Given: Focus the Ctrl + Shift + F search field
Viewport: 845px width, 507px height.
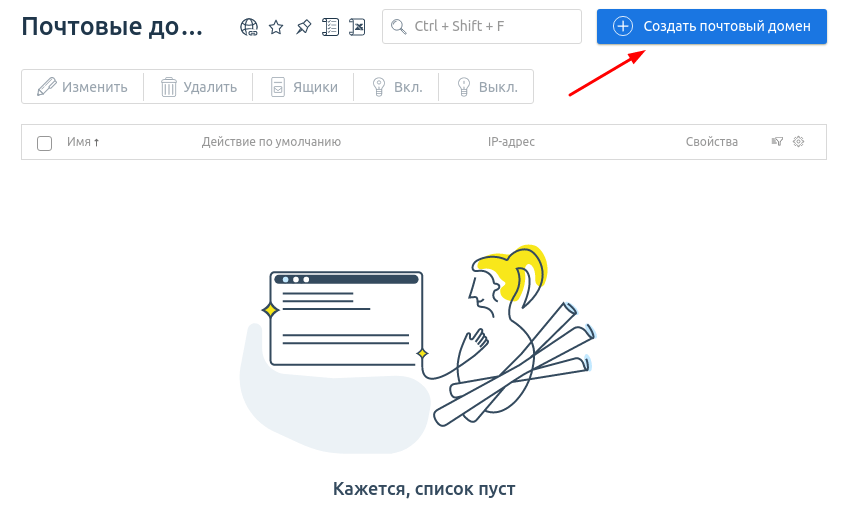Looking at the screenshot, I should (x=492, y=27).
